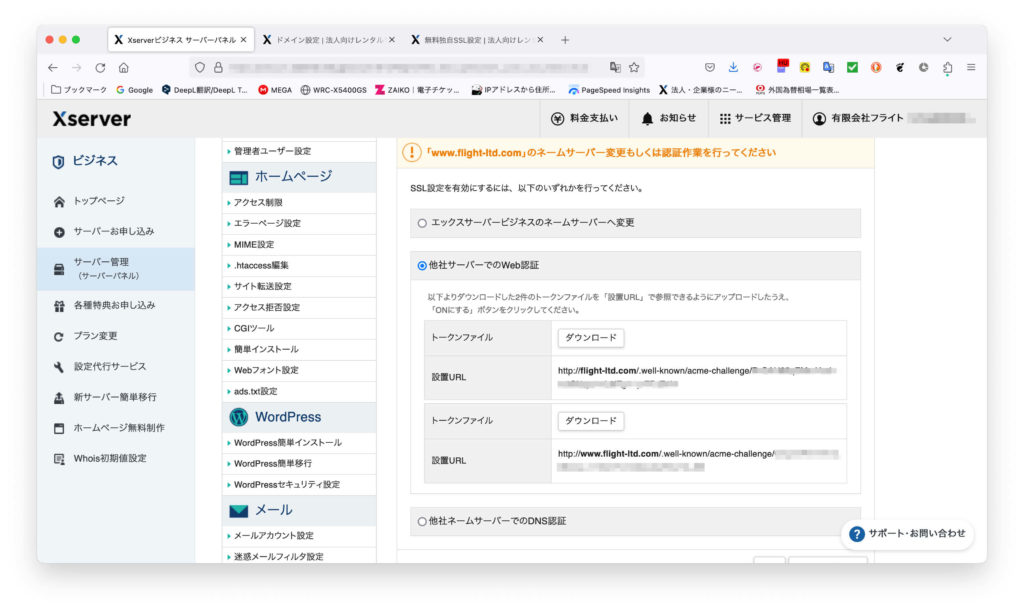Click the Xserver logo
This screenshot has height=612, width=1024.
91,119
